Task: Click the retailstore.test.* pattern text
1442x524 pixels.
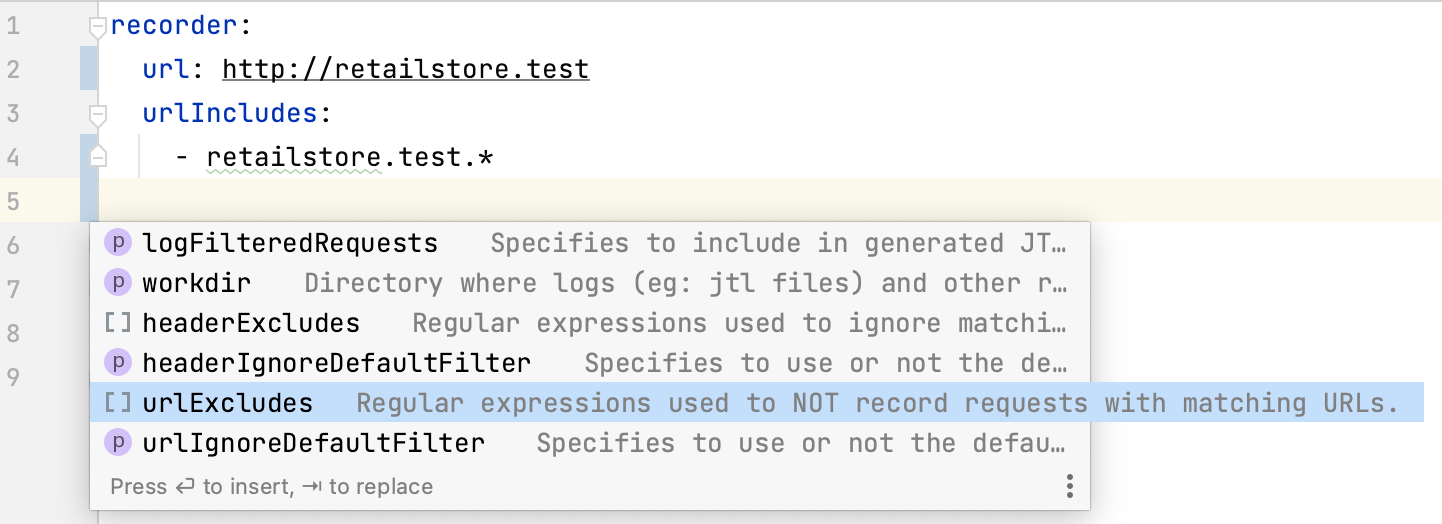Action: coord(350,157)
